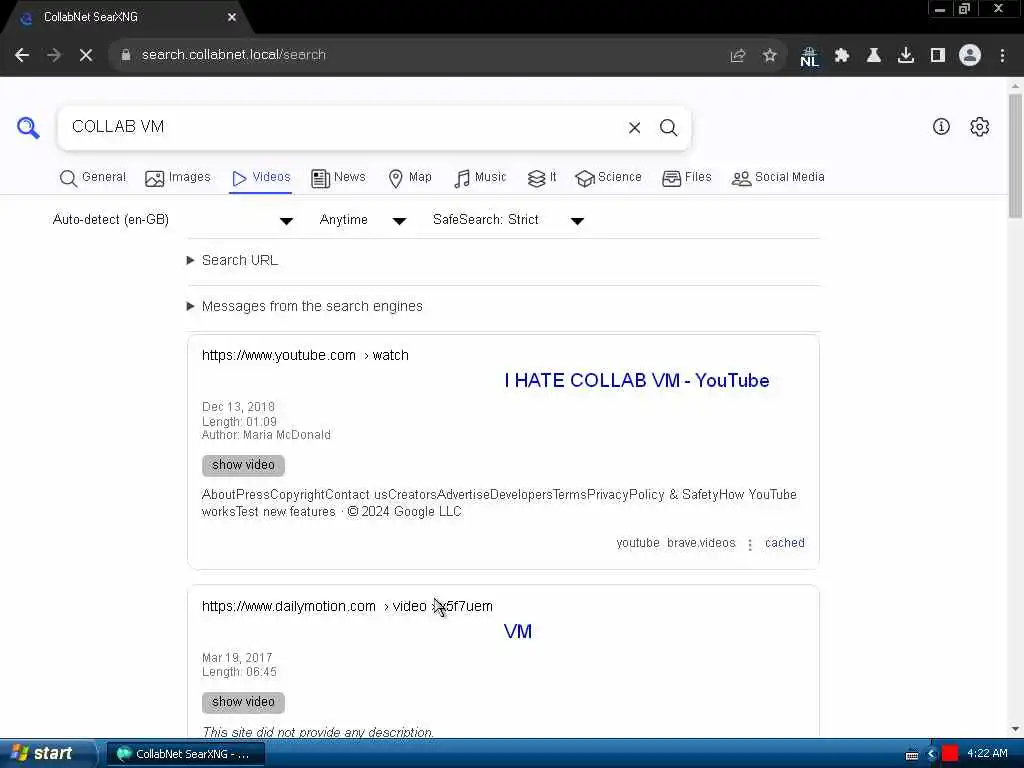
Task: Select the Videos category tab
Action: (x=261, y=178)
